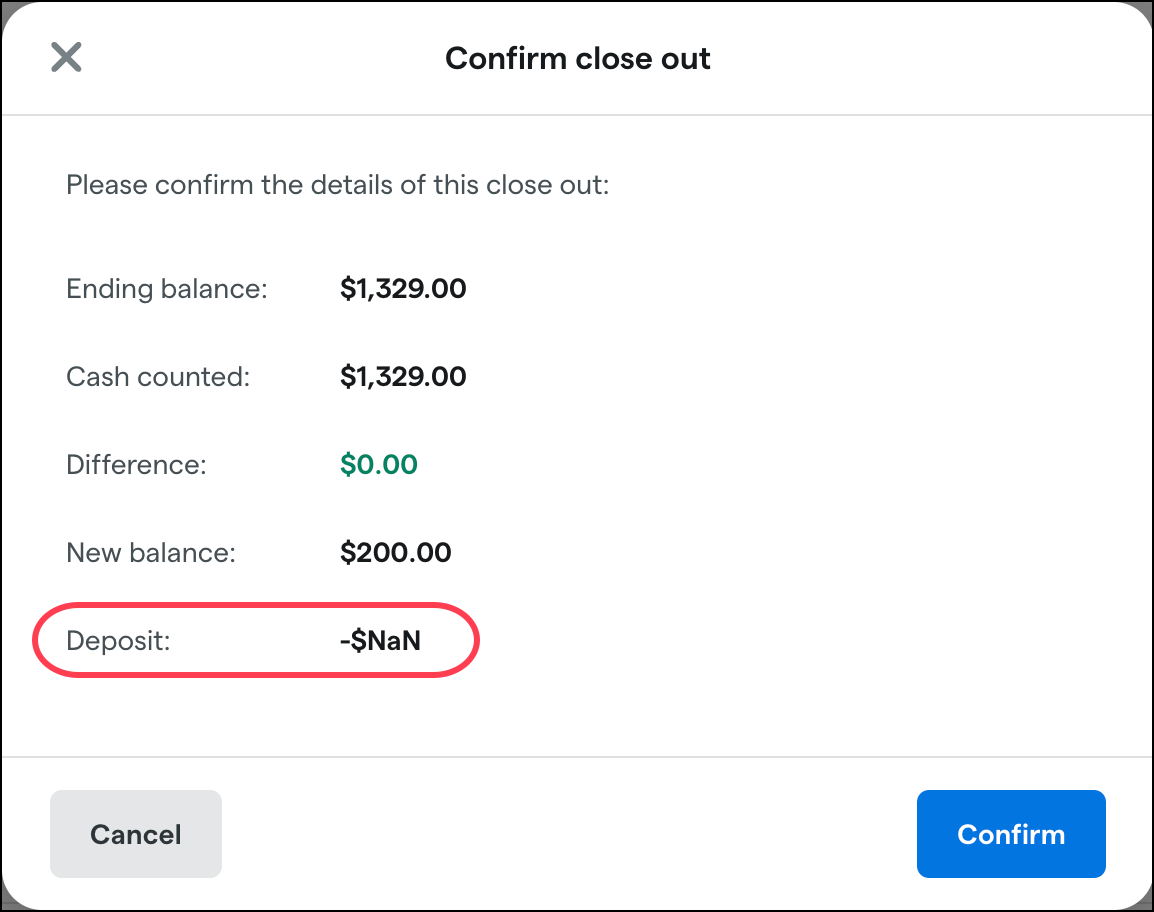
Task: Select the green $0.00 difference value
Action: (378, 464)
